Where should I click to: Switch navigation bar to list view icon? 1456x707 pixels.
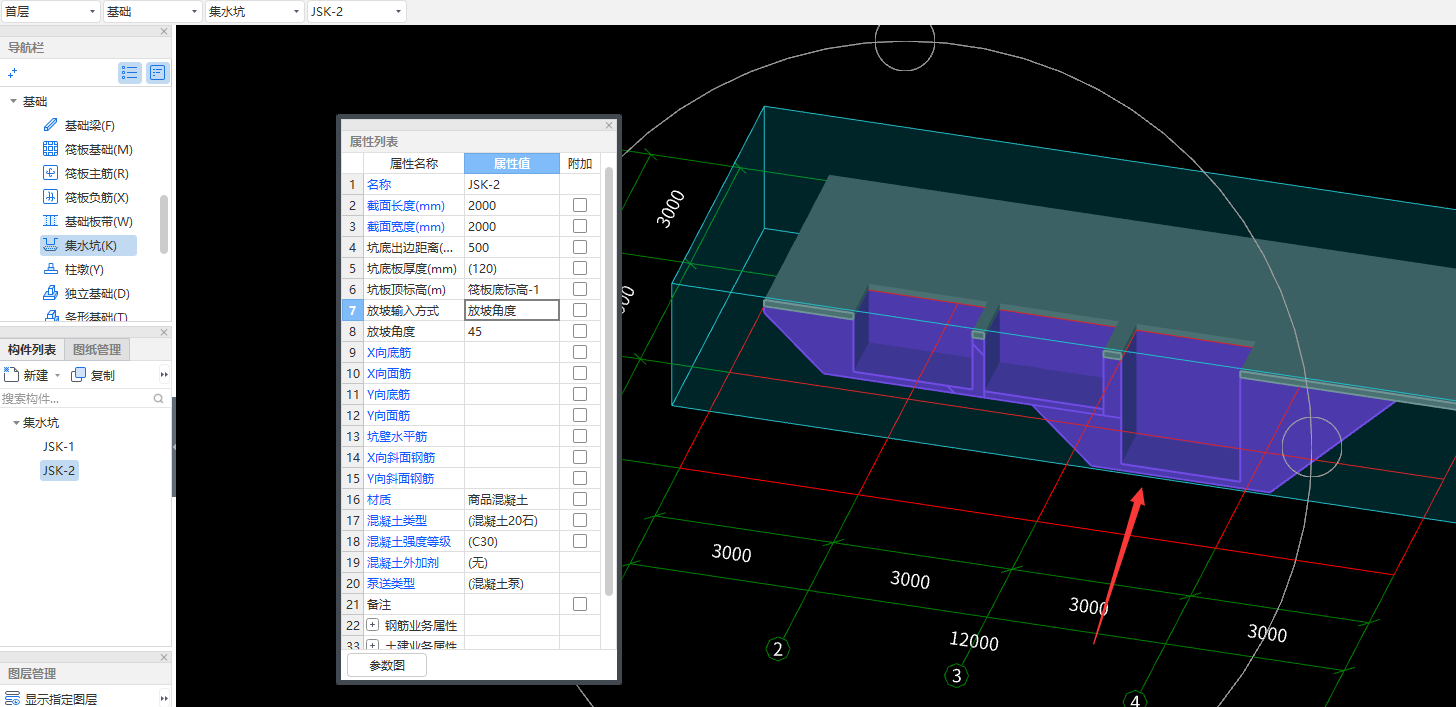coord(130,72)
